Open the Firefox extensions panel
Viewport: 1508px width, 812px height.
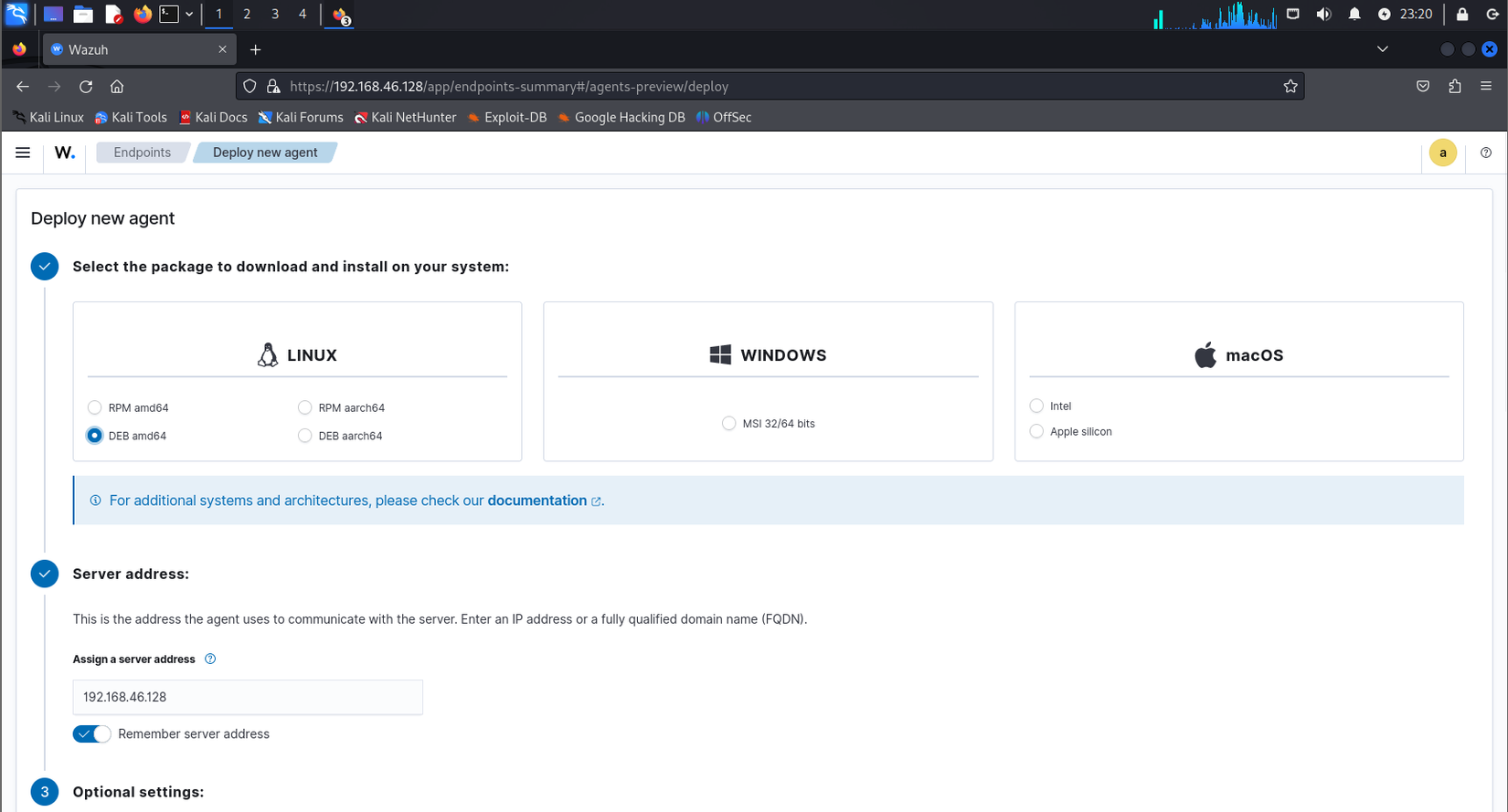(1455, 86)
